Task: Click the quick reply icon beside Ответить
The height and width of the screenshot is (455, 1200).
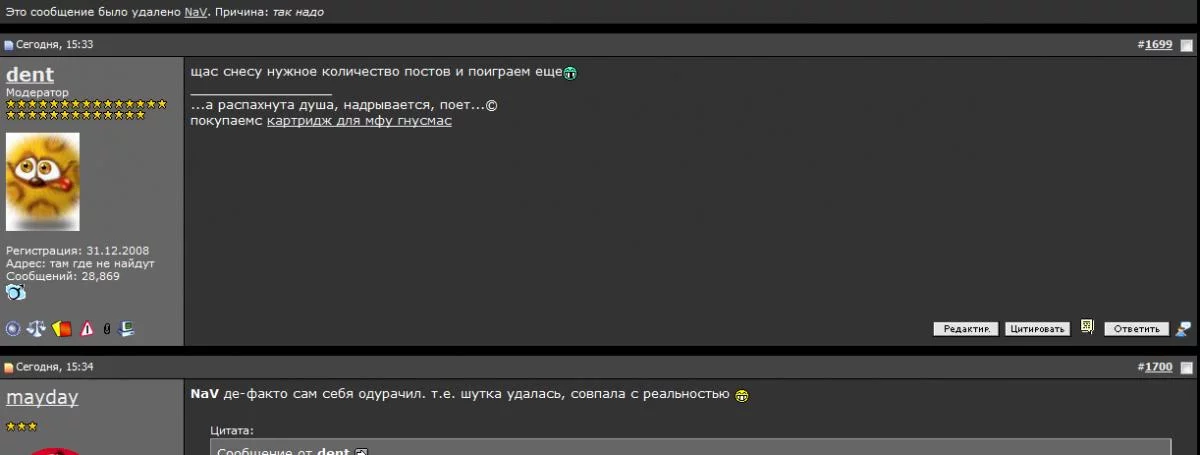Action: pyautogui.click(x=1184, y=328)
